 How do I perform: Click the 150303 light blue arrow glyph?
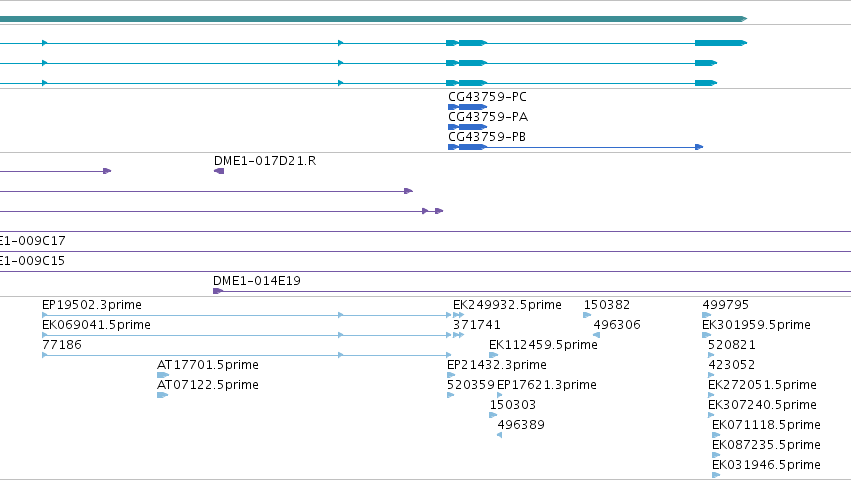coord(493,415)
